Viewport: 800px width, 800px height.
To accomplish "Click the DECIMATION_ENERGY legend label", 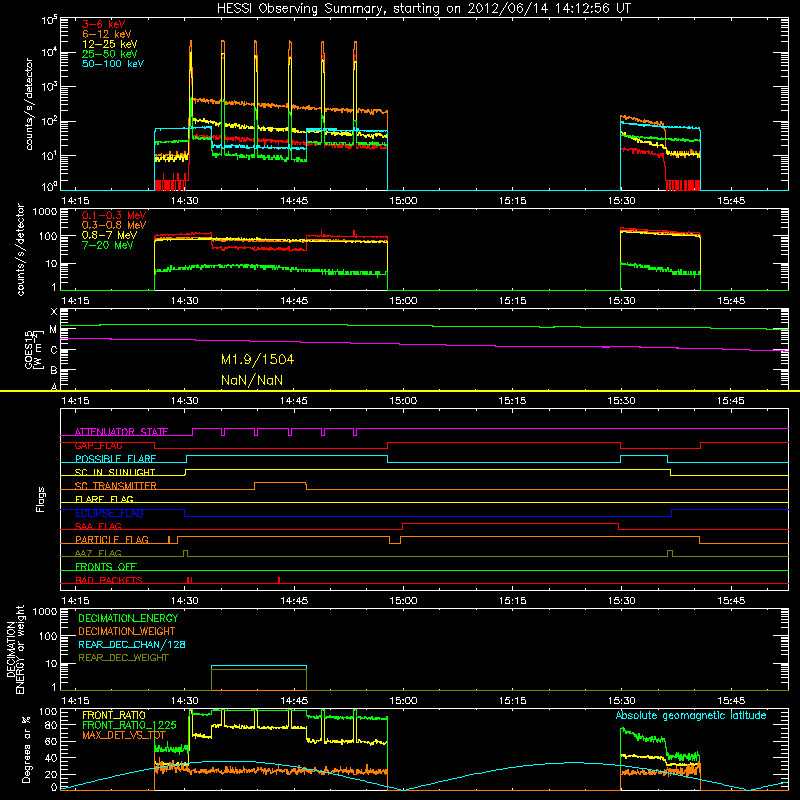I will 128,618.
